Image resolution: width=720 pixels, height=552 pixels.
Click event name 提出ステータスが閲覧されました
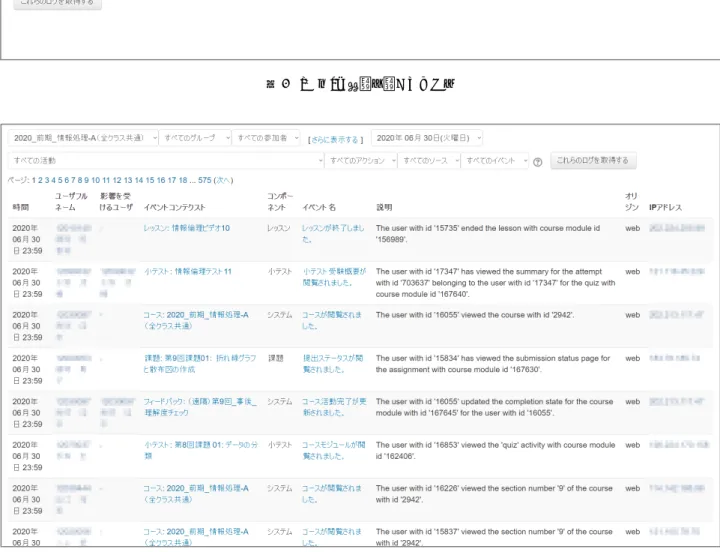click(333, 364)
